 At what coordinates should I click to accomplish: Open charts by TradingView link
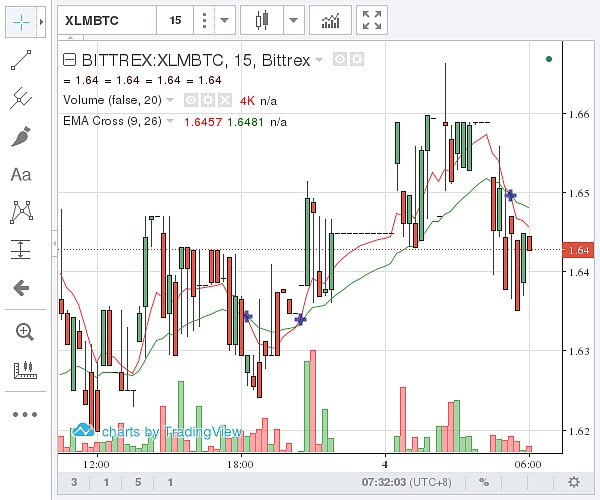[157, 432]
